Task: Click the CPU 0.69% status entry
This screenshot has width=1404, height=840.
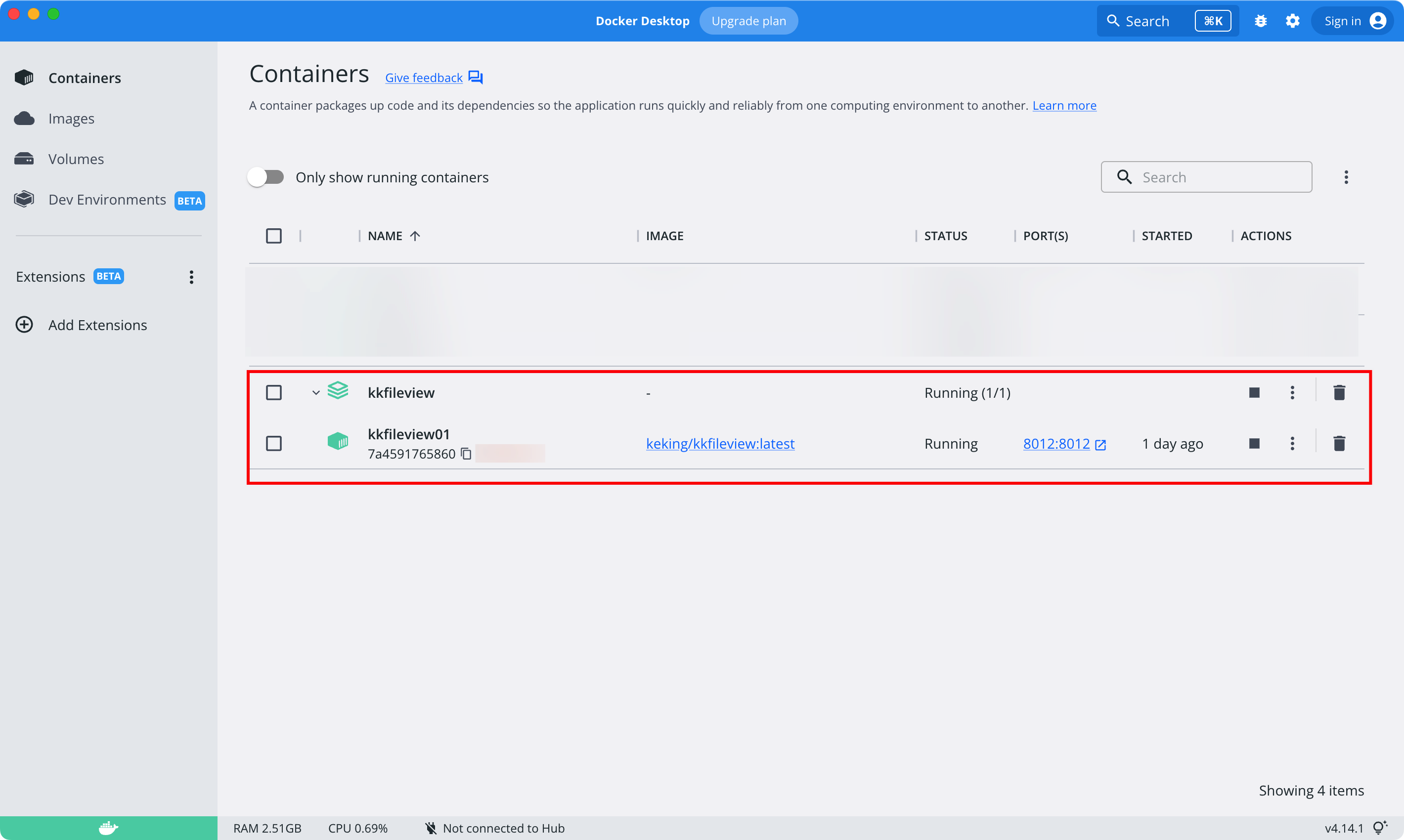Action: coord(358,828)
